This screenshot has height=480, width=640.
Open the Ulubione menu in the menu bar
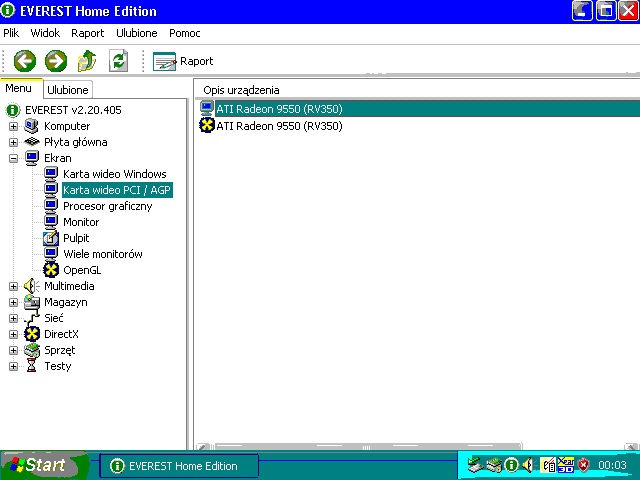tap(137, 33)
